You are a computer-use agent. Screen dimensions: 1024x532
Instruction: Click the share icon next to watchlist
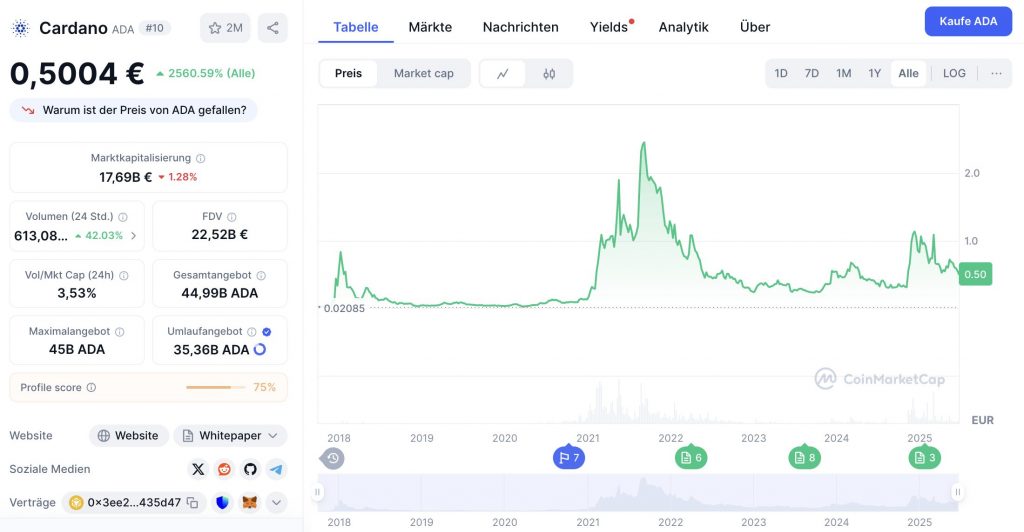(272, 28)
